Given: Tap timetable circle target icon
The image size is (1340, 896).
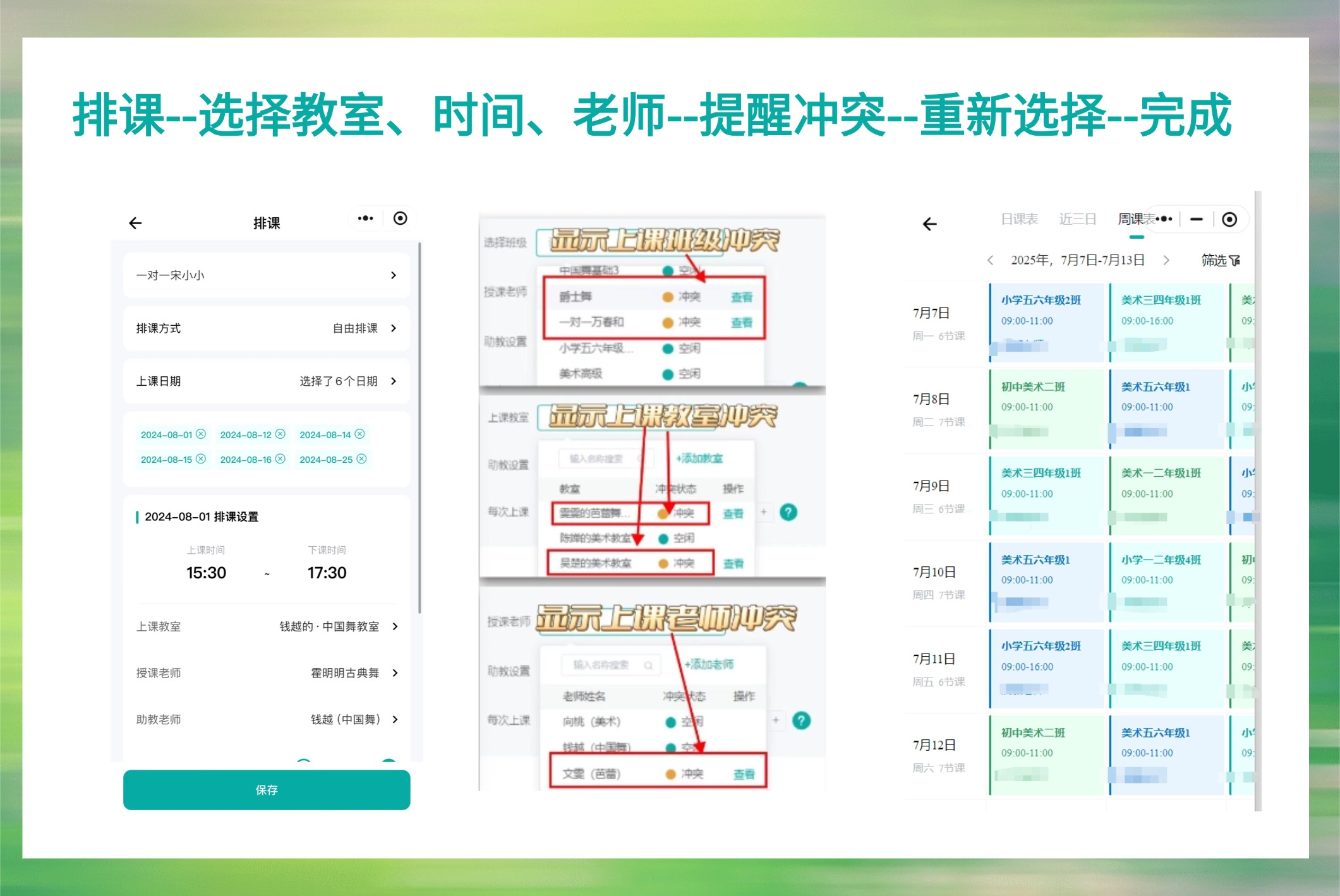Looking at the screenshot, I should tap(1229, 219).
